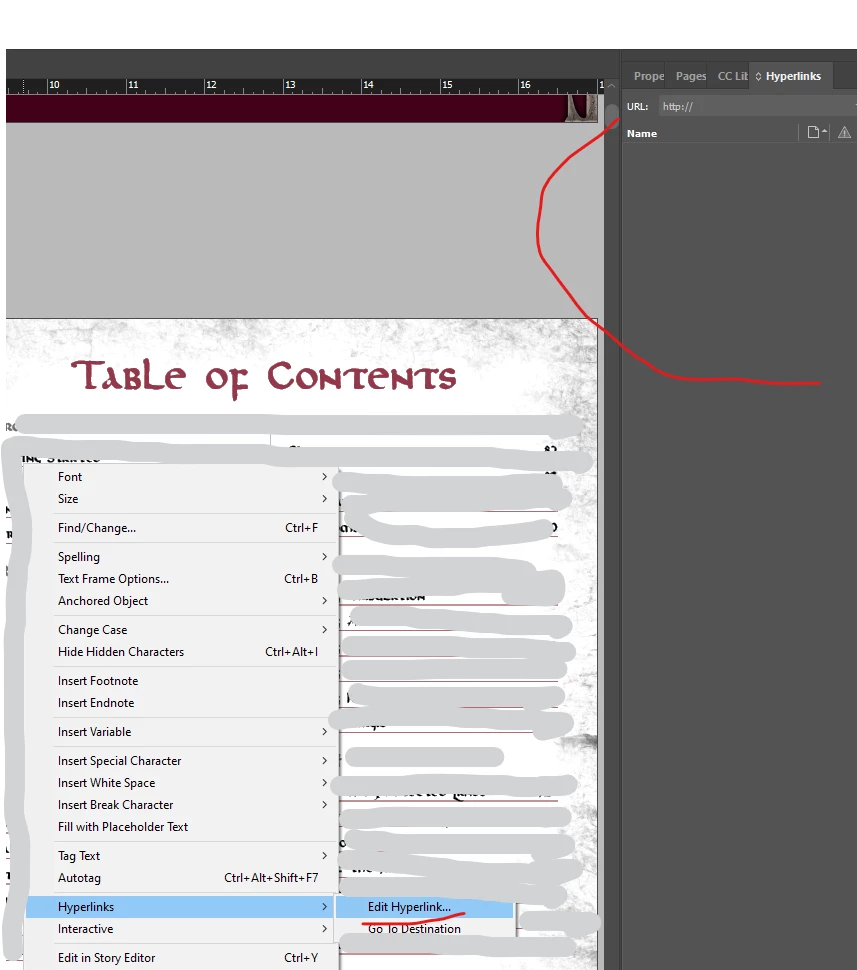Select Edit in Story Editor
Image resolution: width=857 pixels, height=970 pixels.
tap(181, 958)
